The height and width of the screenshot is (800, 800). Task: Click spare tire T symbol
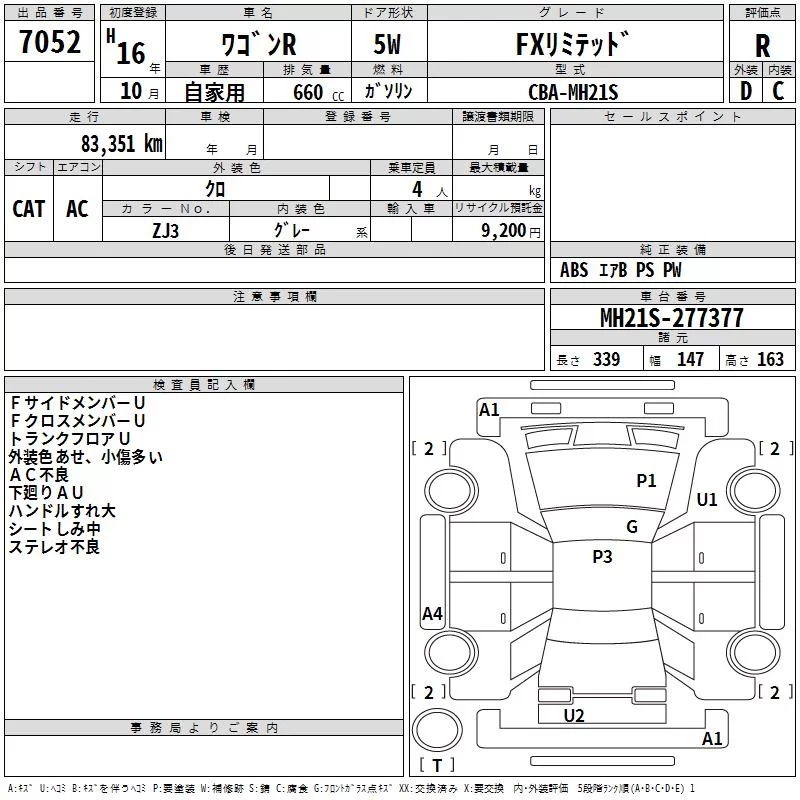pos(437,765)
